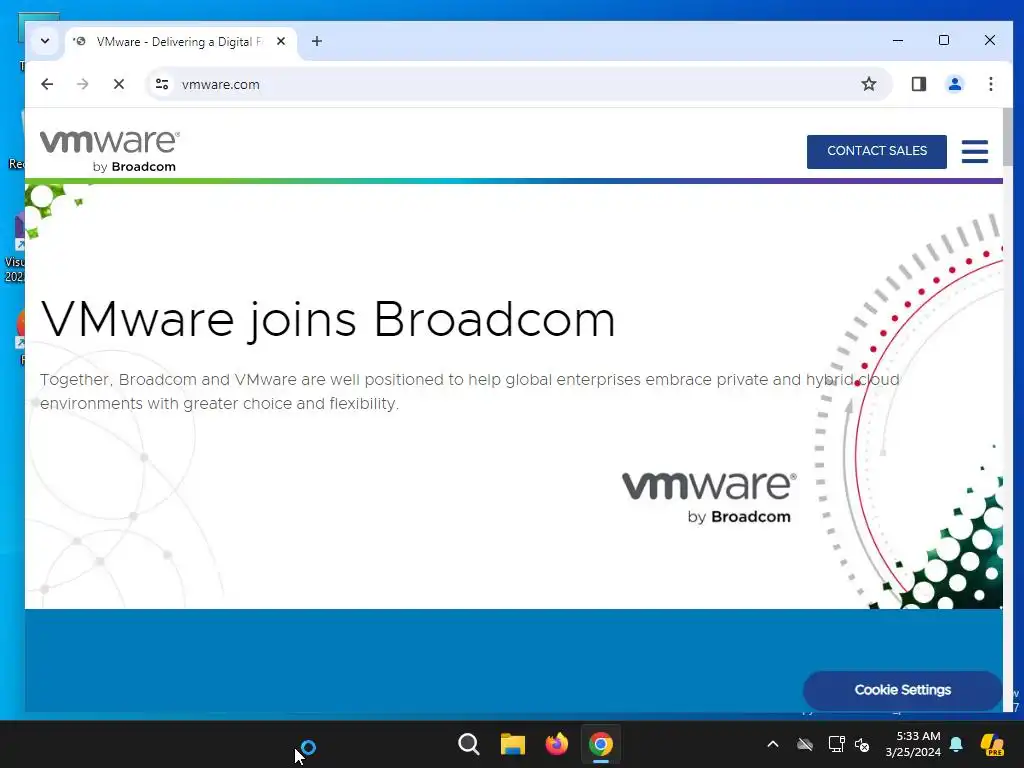
Task: Bookmark this page with the star icon
Action: click(x=869, y=84)
